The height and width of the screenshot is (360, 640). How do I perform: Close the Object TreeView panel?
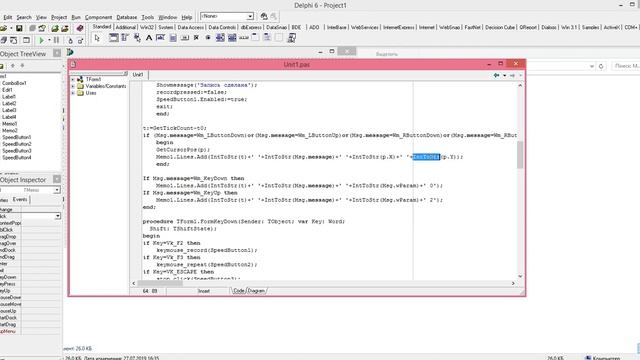point(57,53)
